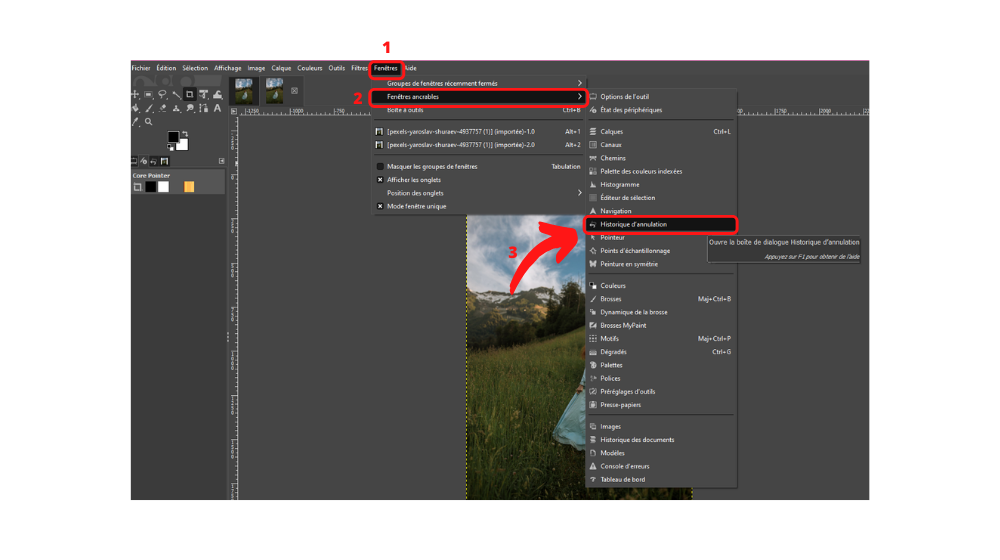
Task: Open the Couleurs menu
Action: click(310, 68)
